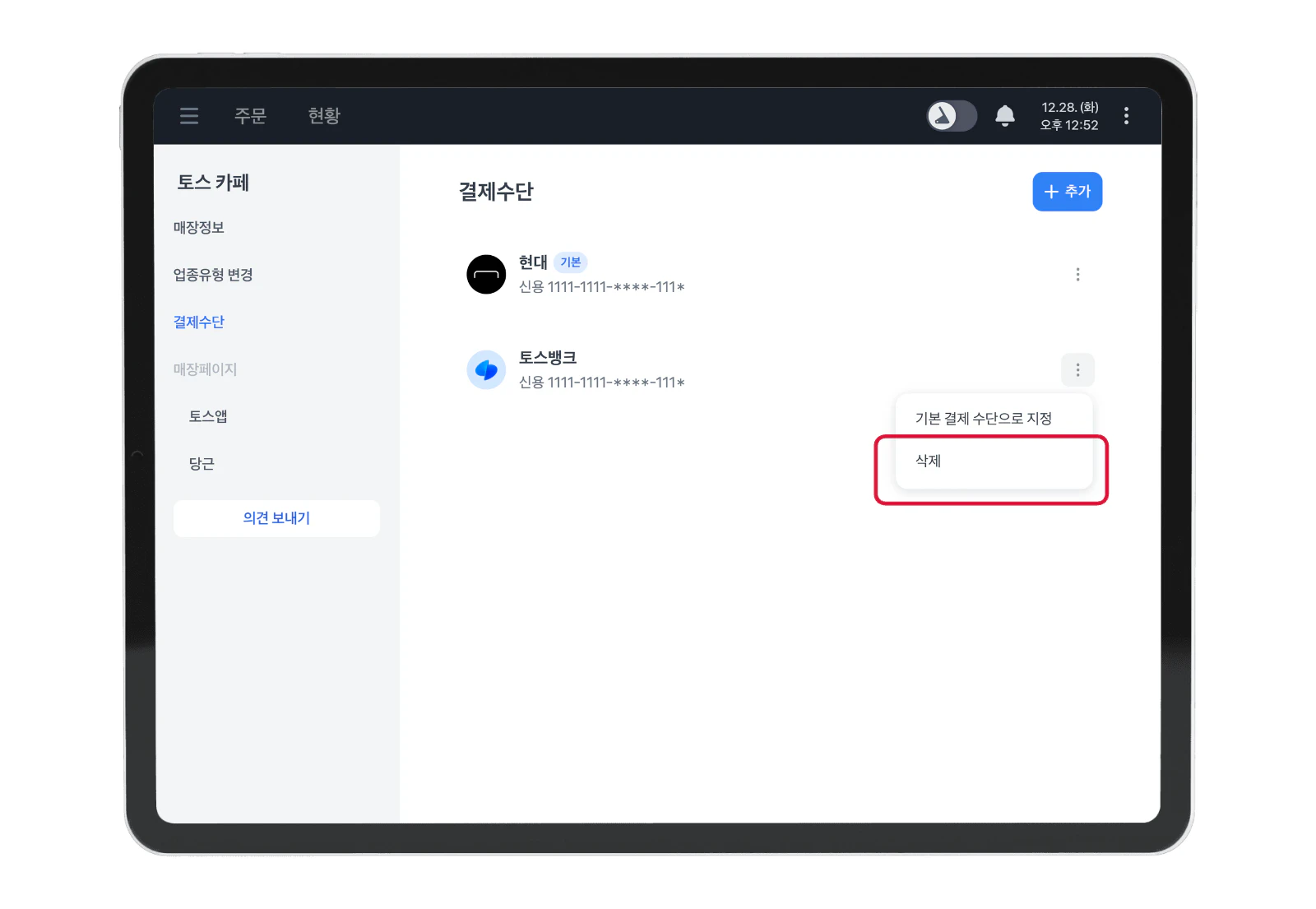Click the 기본 badge next to 현대

coord(570,262)
